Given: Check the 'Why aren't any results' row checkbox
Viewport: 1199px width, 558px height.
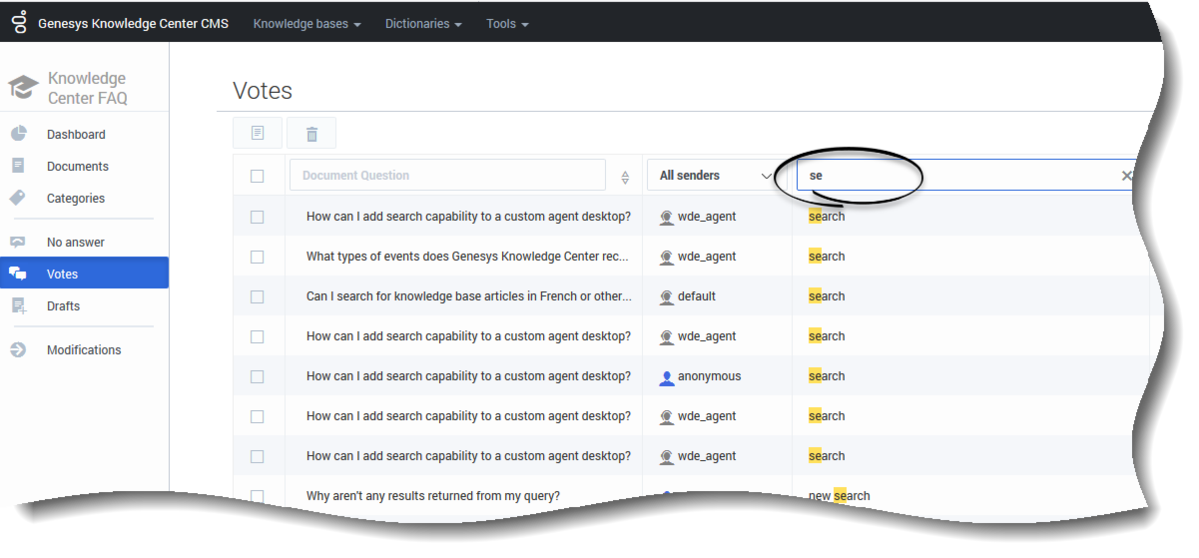Looking at the screenshot, I should [x=257, y=496].
